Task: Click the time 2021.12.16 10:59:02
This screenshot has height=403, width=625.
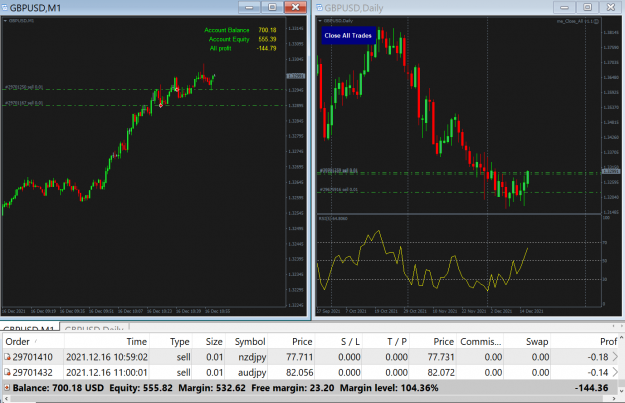Action: click(107, 357)
